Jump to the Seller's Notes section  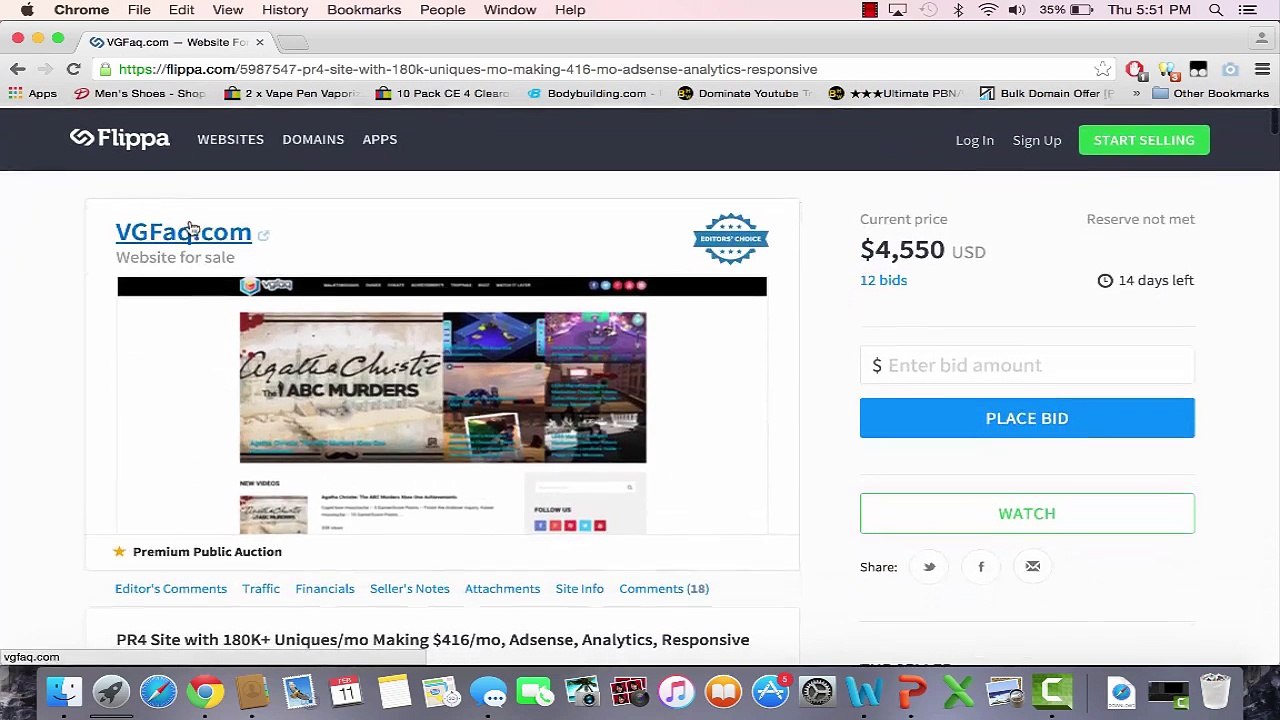410,589
